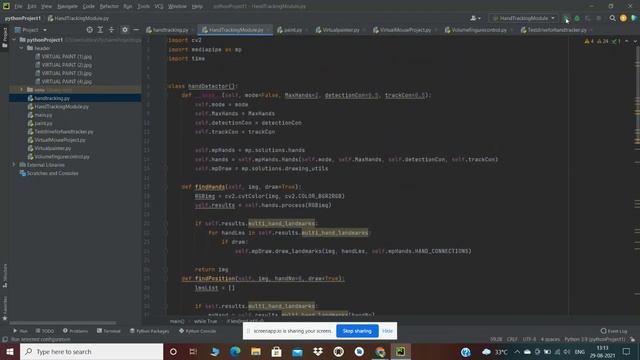Screen dimensions: 640x360
Task: Switch to Virtualpainter.py editor tab
Action: (x=338, y=30)
